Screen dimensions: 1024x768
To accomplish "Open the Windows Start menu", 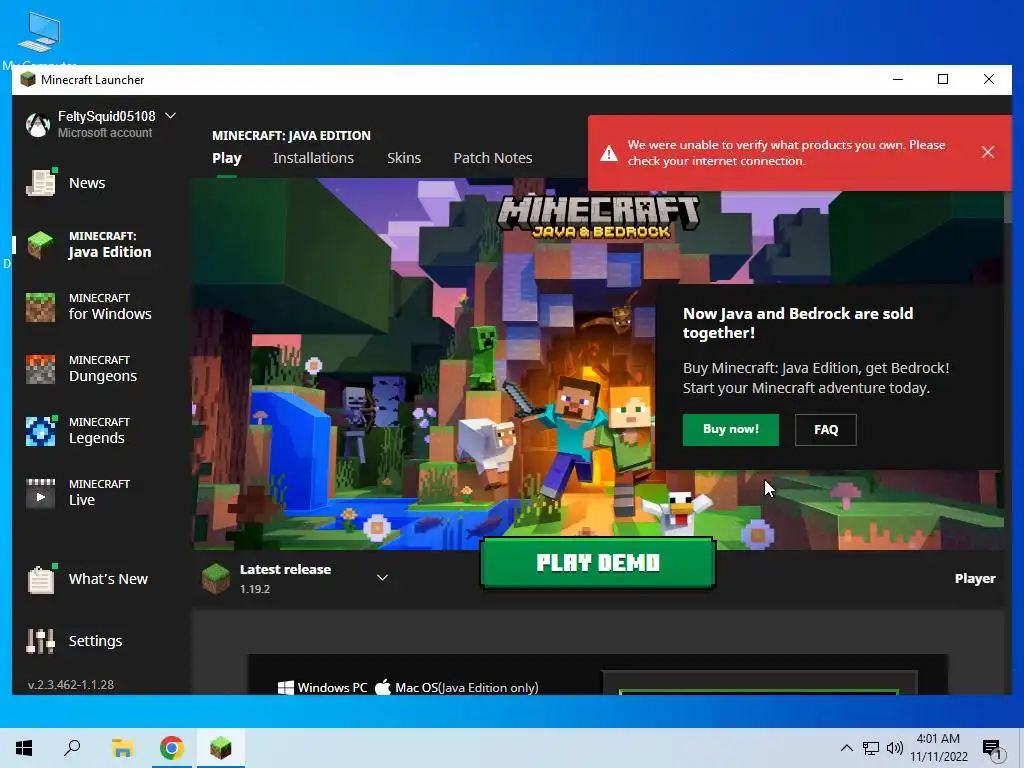I will 24,748.
